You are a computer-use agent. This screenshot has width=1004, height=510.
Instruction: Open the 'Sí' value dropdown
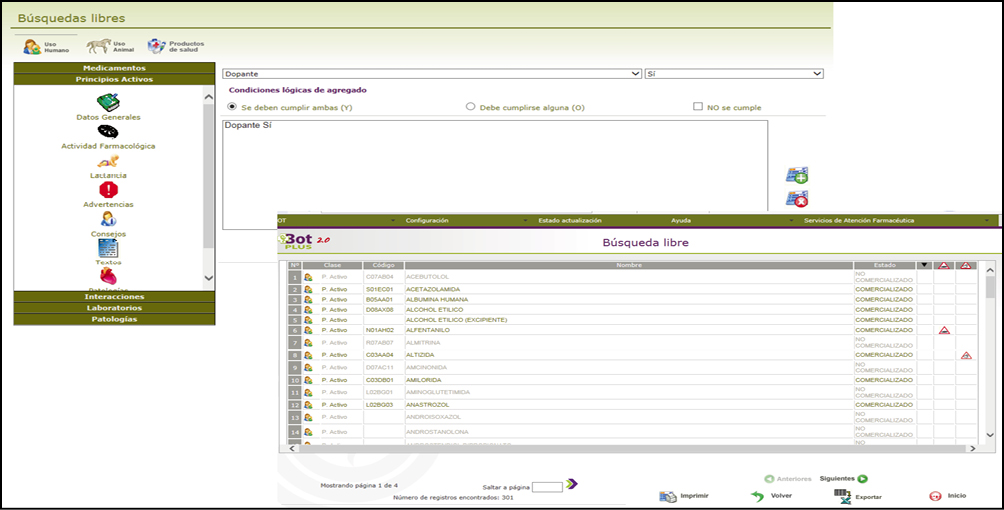(733, 74)
